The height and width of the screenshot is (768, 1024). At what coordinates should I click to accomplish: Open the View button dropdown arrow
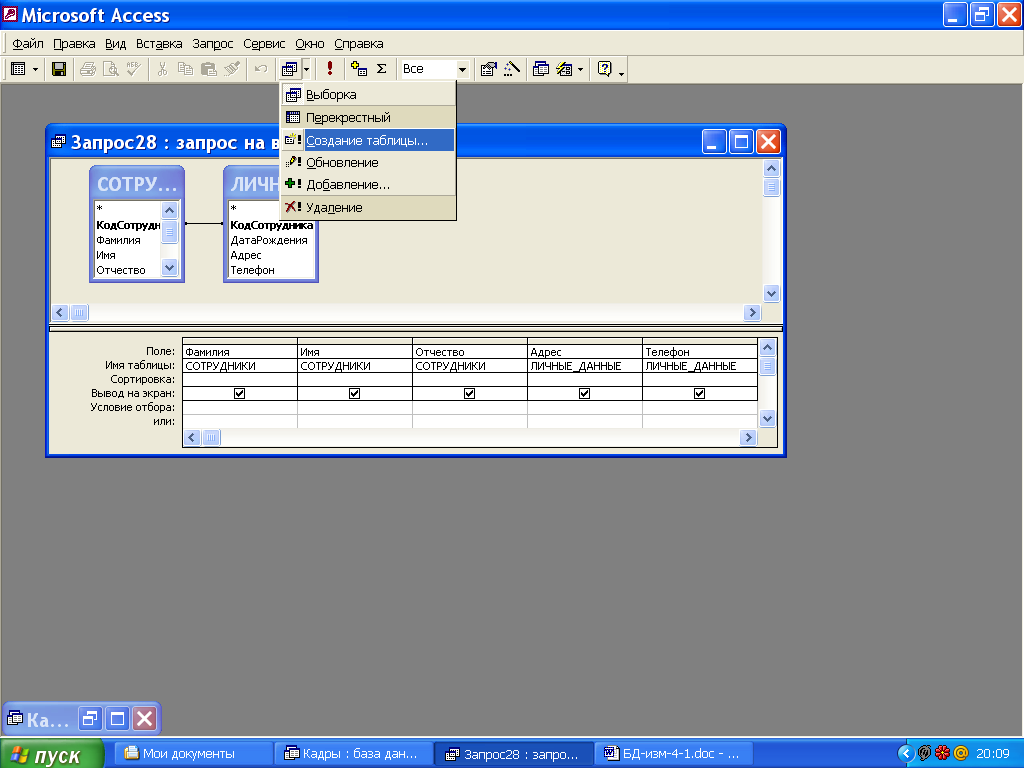(x=35, y=69)
